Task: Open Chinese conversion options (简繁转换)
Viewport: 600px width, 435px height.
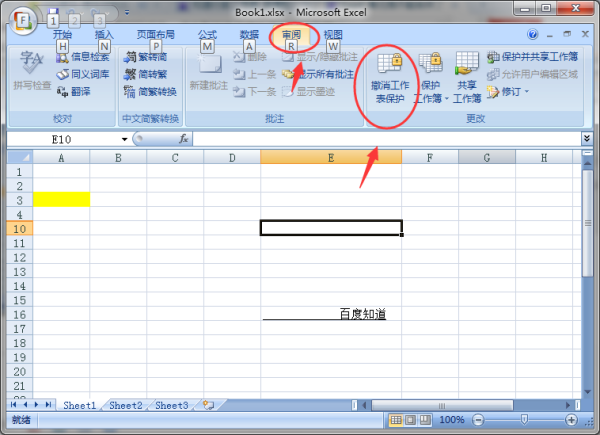Action: [150, 91]
